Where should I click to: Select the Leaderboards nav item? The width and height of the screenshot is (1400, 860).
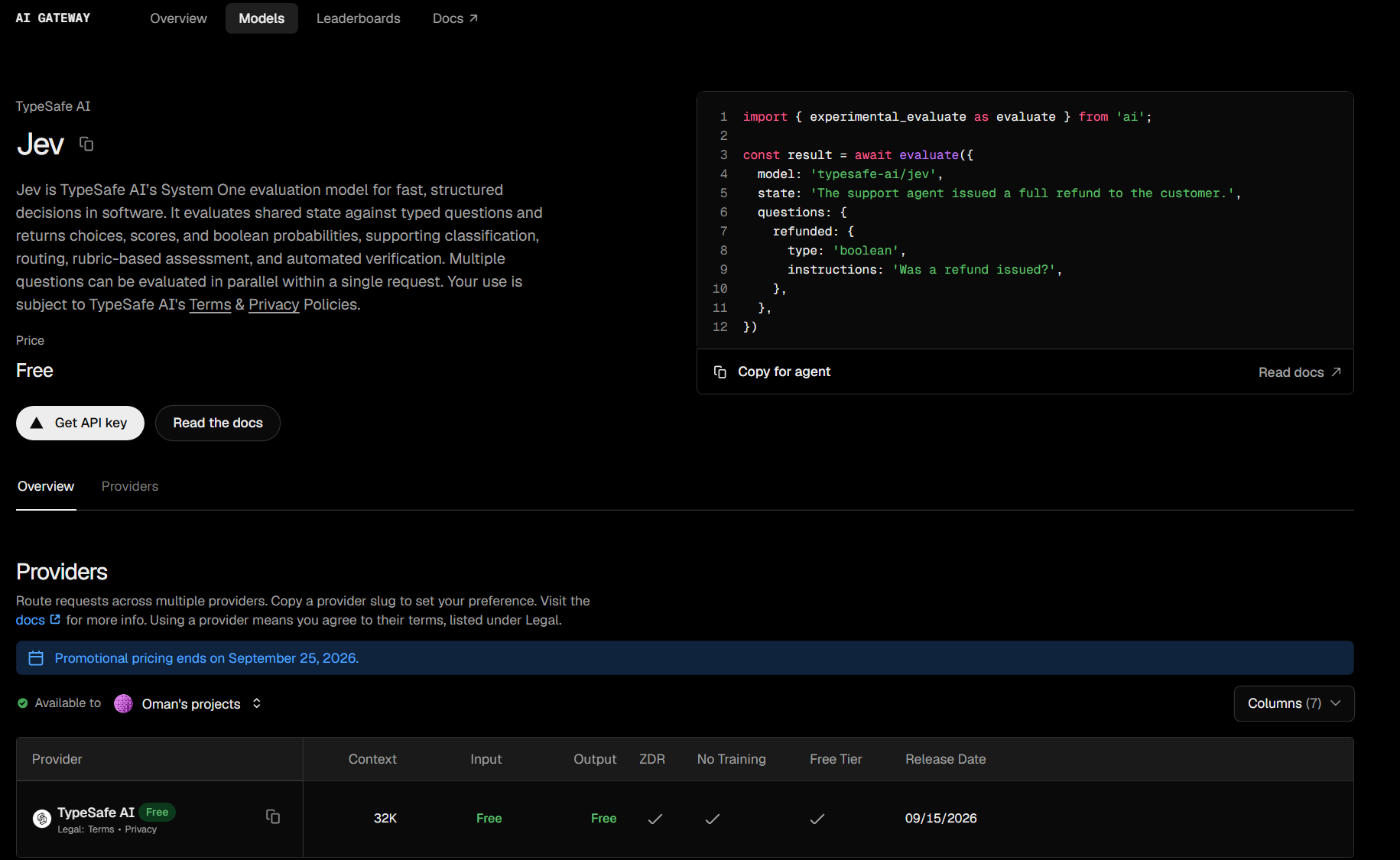coord(358,18)
